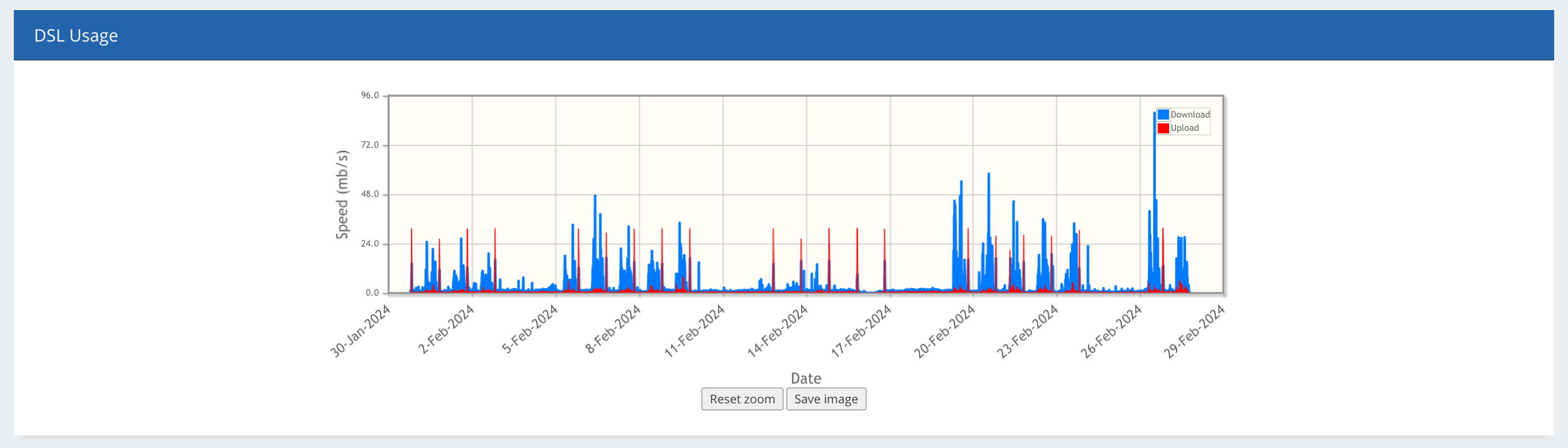Click the 8-Feb-2024 date axis label
1568x448 pixels.
613,329
